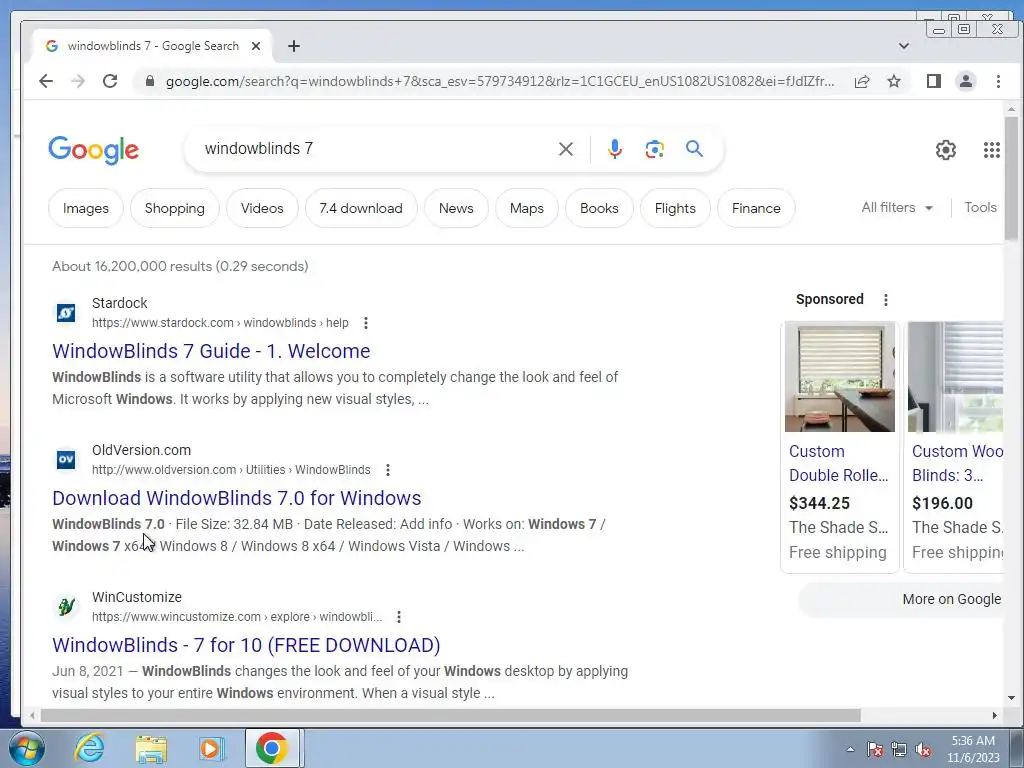Open the search Tools option

980,208
